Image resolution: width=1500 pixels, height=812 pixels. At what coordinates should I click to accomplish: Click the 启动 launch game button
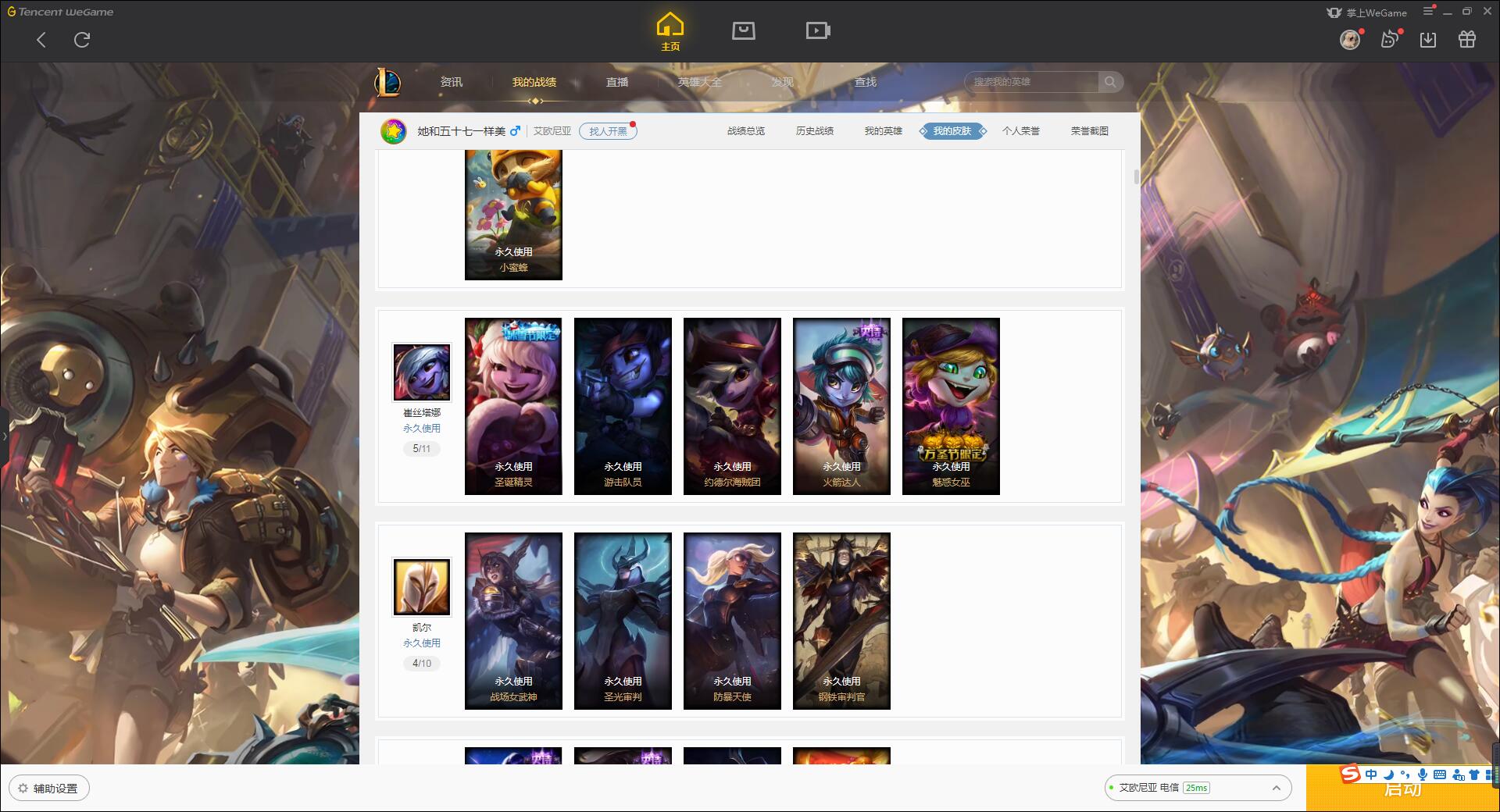tap(1403, 789)
